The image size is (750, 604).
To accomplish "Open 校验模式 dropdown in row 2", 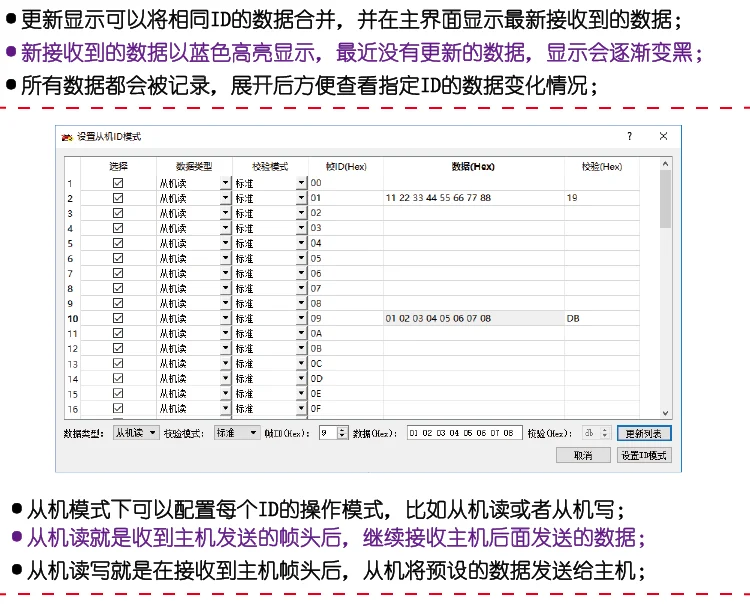I will (301, 198).
